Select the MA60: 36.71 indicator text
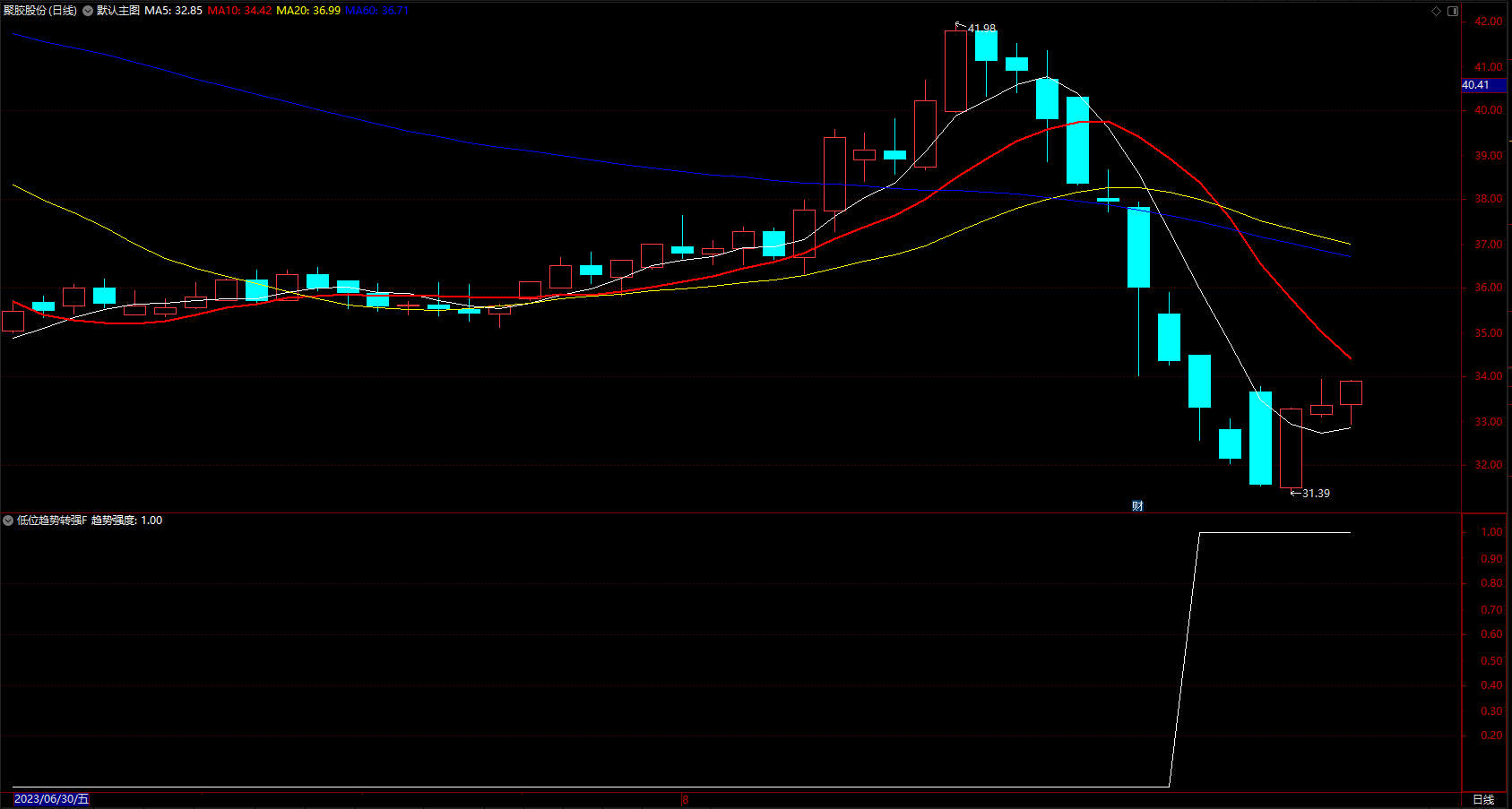Screen dimensions: 1512x809 [x=376, y=11]
